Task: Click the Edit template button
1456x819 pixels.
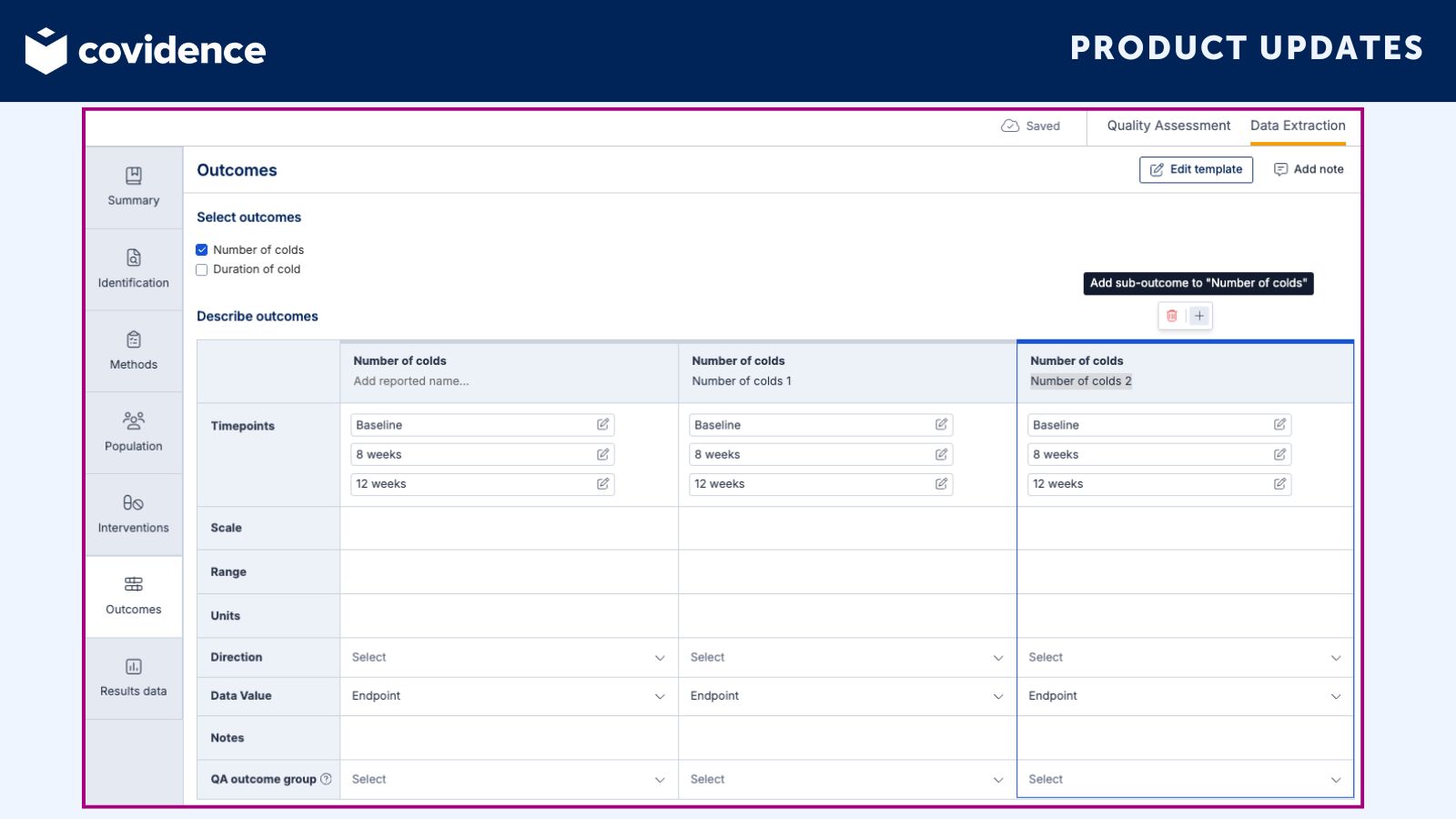Action: pos(1196,169)
